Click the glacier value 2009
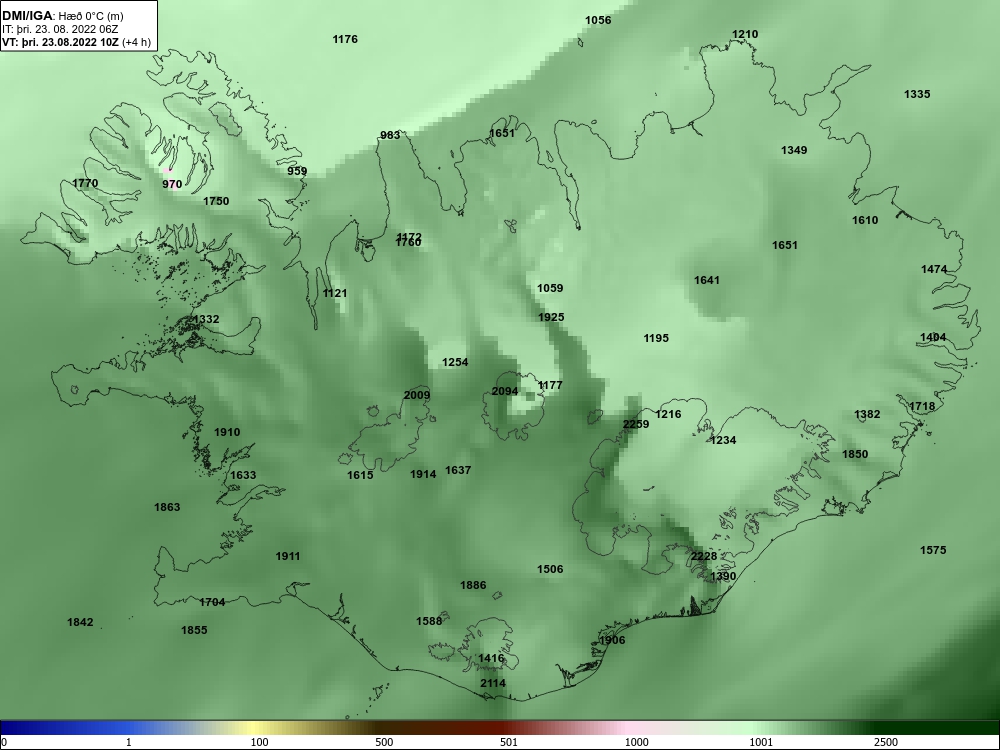This screenshot has height=750, width=1000. (x=417, y=395)
